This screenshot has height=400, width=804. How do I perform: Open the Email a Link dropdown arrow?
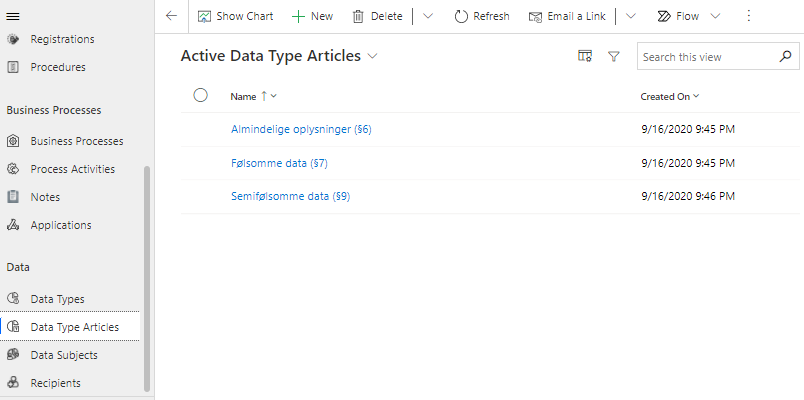pos(630,16)
